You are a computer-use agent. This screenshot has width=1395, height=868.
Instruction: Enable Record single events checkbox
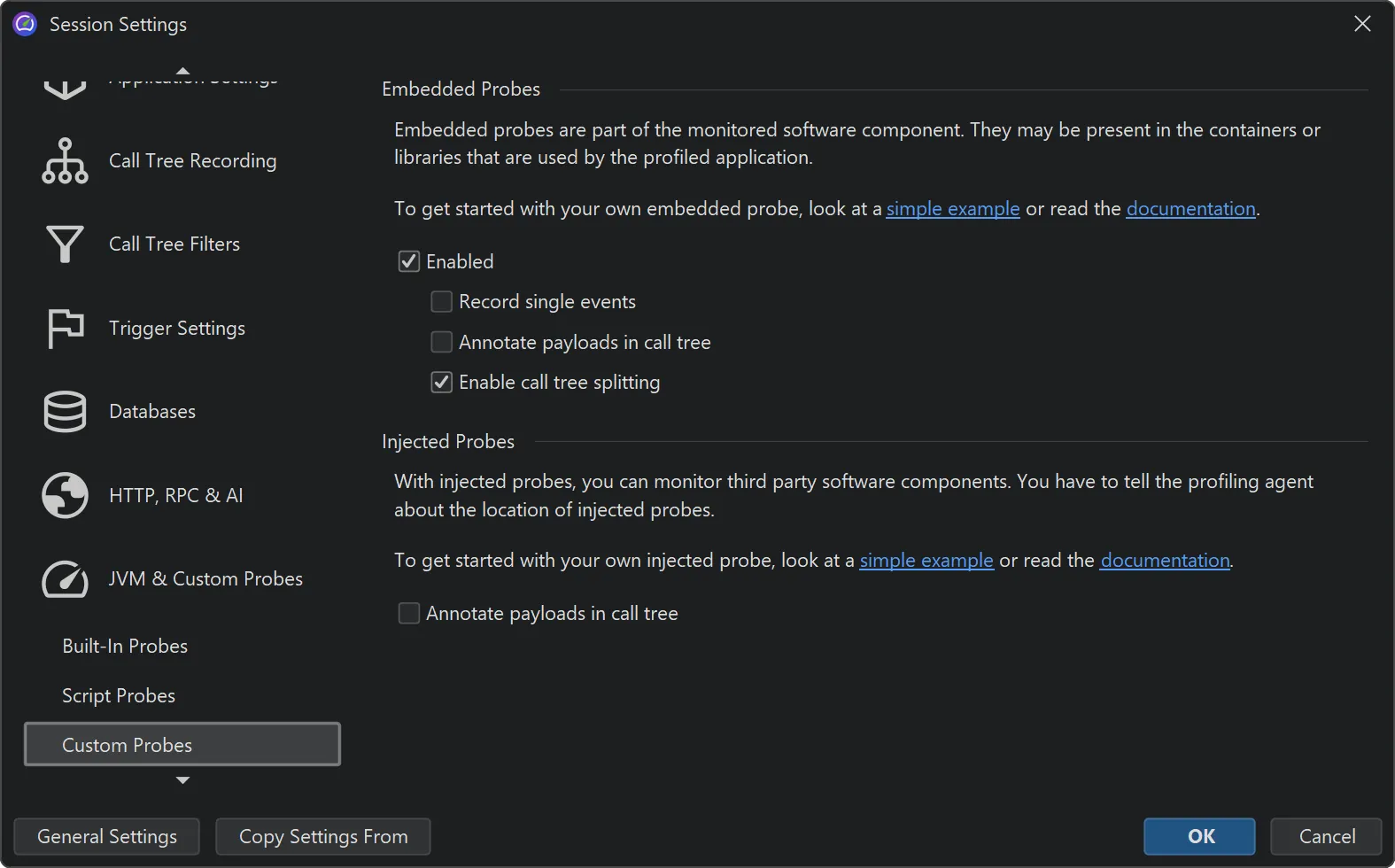click(x=441, y=302)
